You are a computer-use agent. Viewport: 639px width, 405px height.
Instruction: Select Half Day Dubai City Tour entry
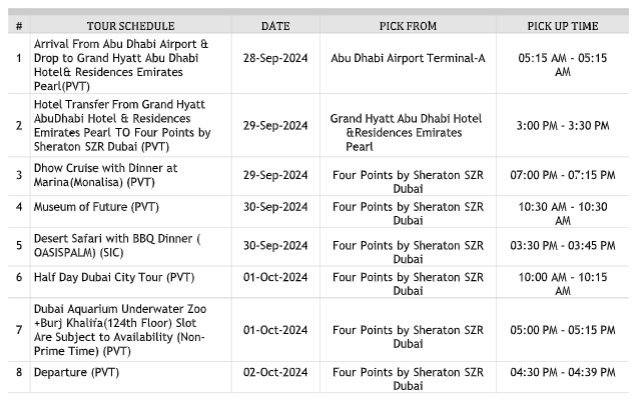pyautogui.click(x=114, y=277)
